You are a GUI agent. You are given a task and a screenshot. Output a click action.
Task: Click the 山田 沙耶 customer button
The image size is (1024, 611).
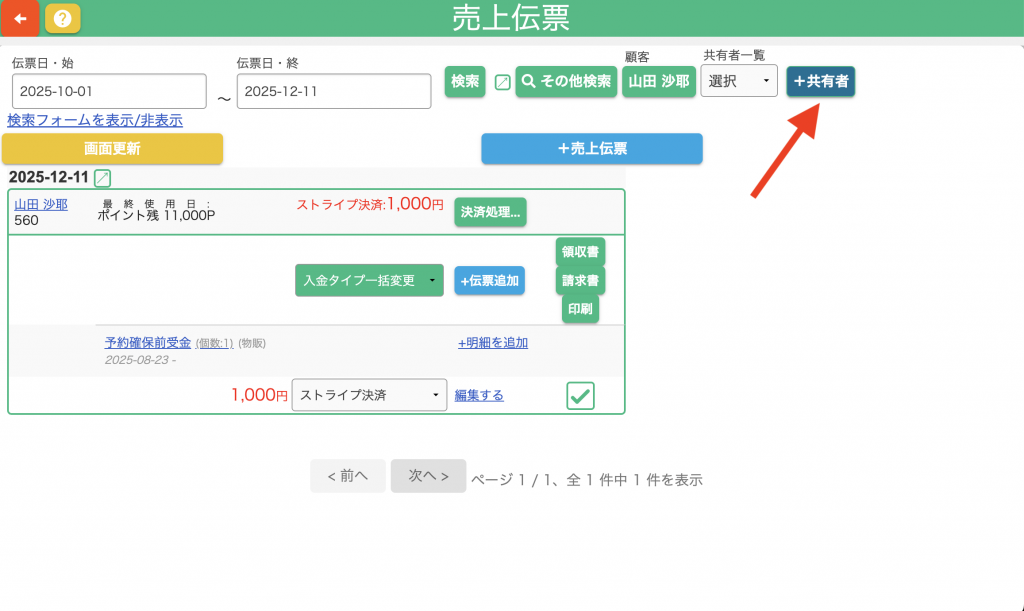point(658,81)
